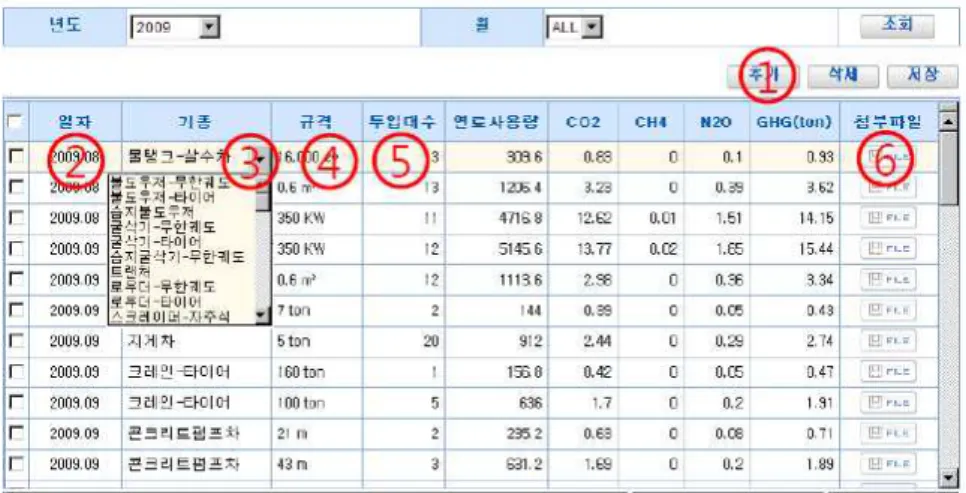Check the row with fuel usage 1206.4

pos(15,188)
